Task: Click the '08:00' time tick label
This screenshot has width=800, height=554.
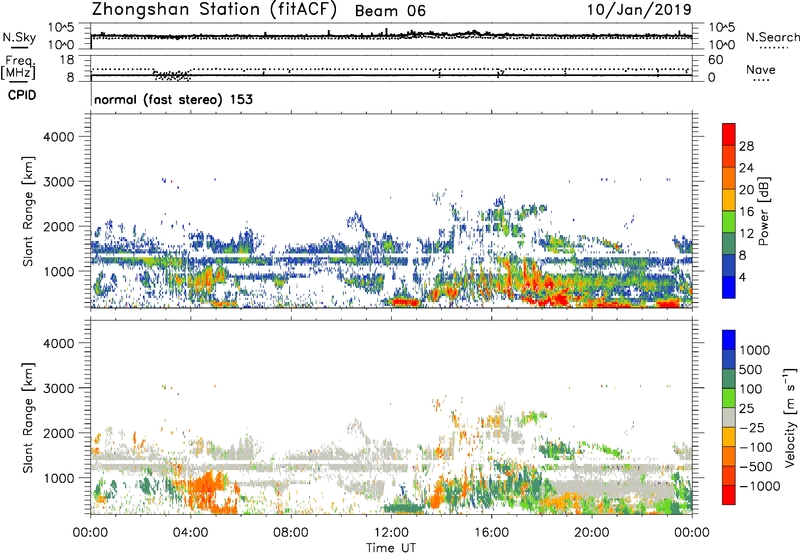Action: point(290,533)
